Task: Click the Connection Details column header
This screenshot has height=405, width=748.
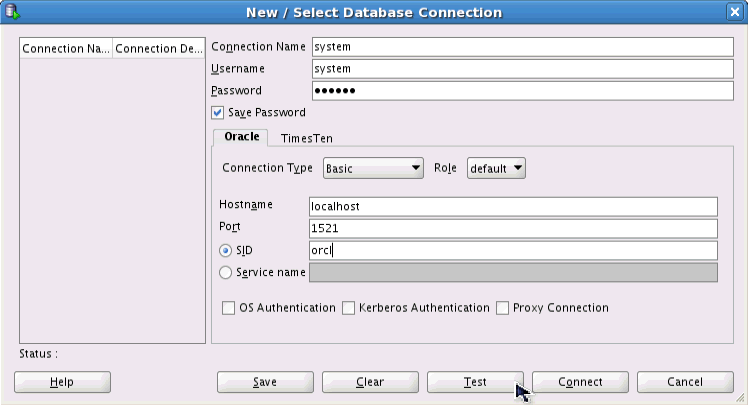Action: [159, 49]
